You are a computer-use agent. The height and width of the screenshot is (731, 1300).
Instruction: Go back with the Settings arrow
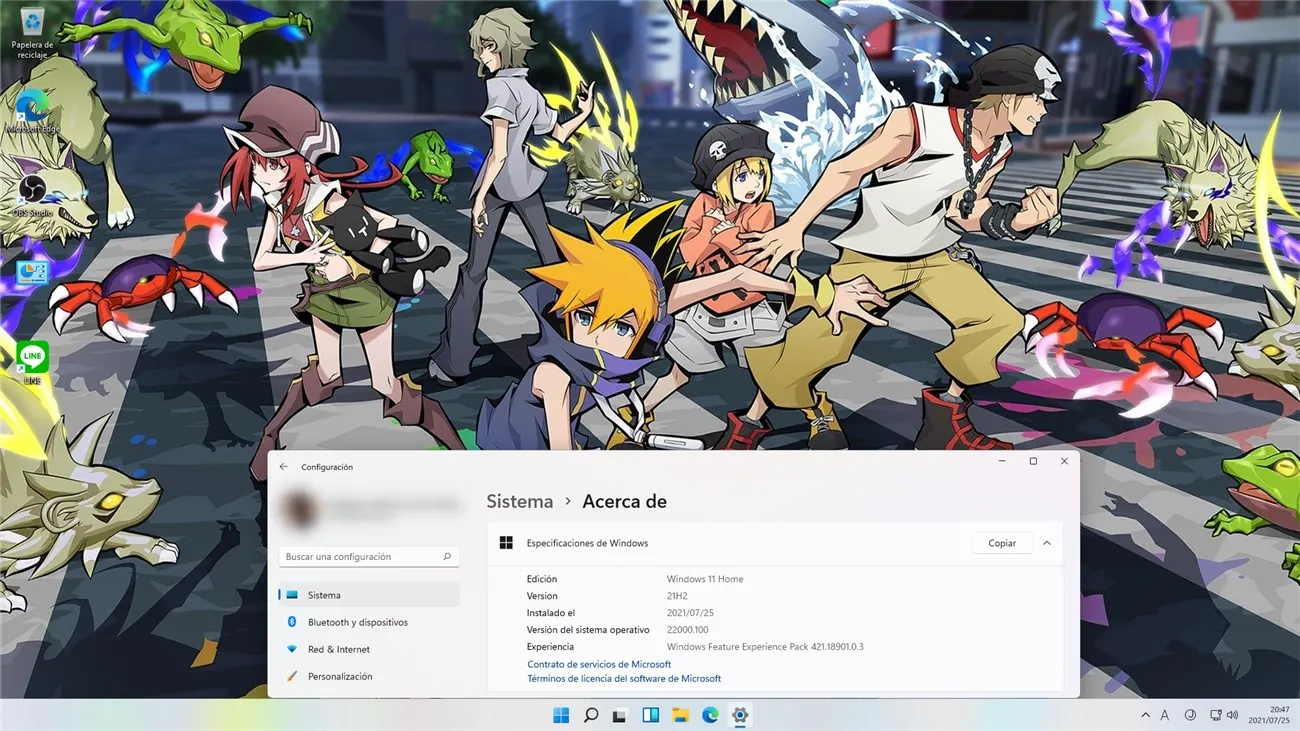click(x=284, y=467)
